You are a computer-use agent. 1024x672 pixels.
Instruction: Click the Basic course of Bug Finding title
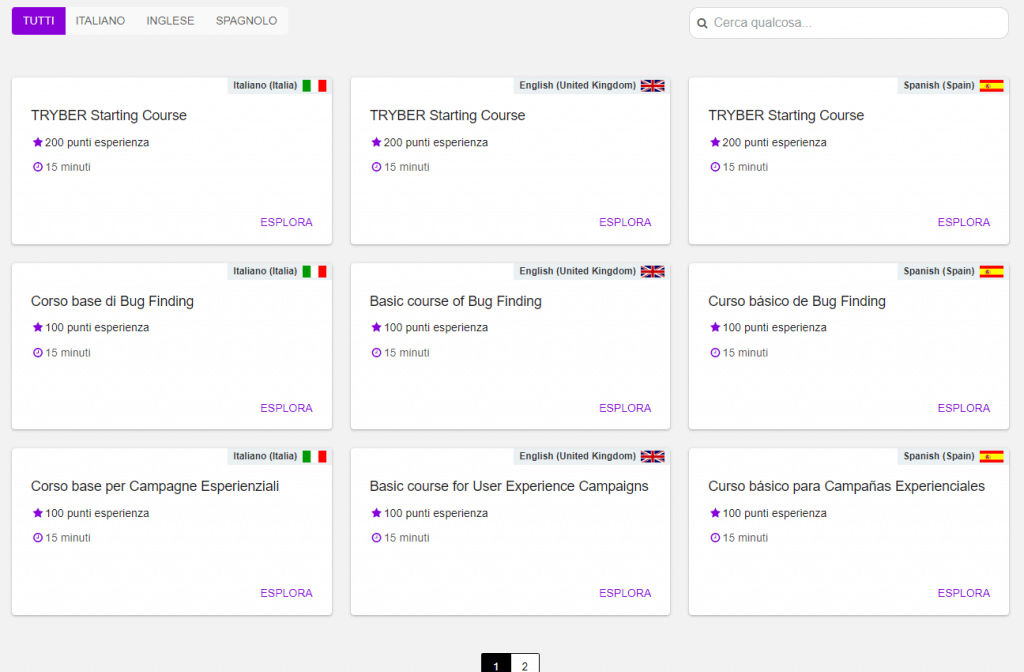(x=456, y=301)
